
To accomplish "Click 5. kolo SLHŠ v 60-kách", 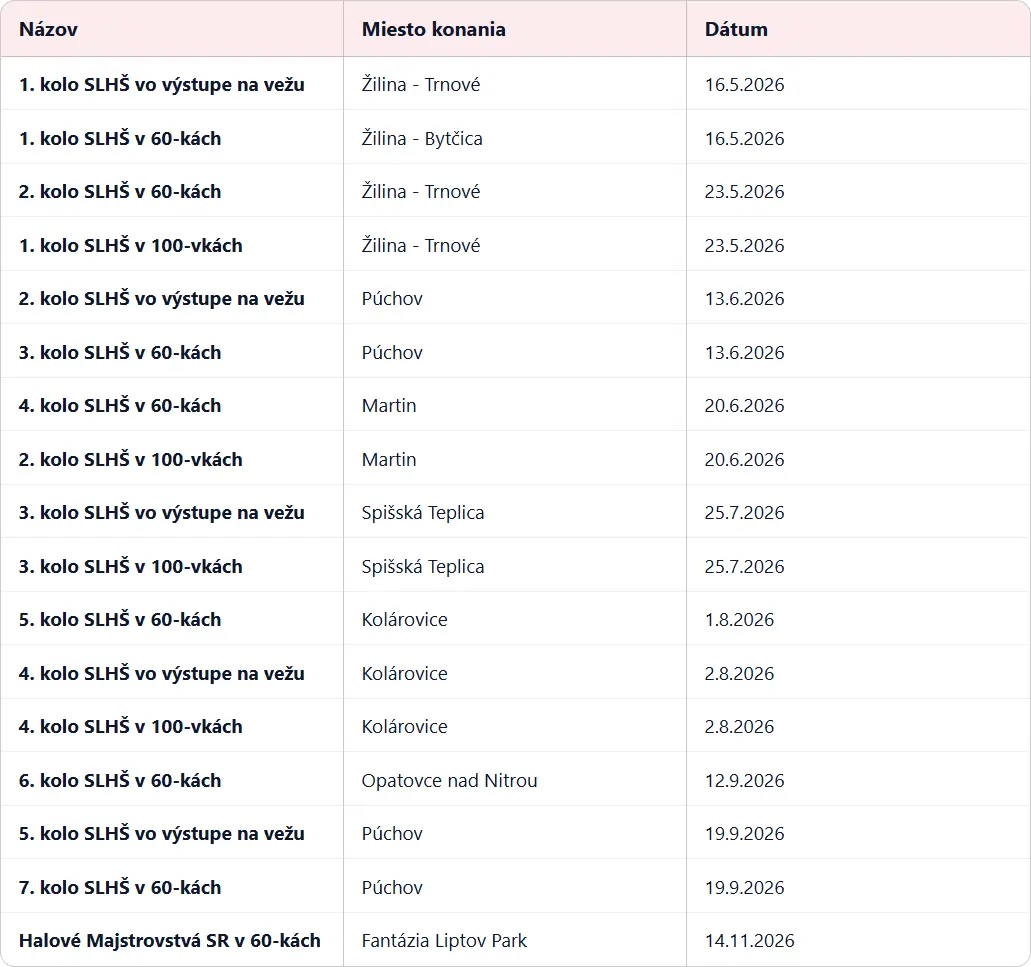I will point(120,620).
